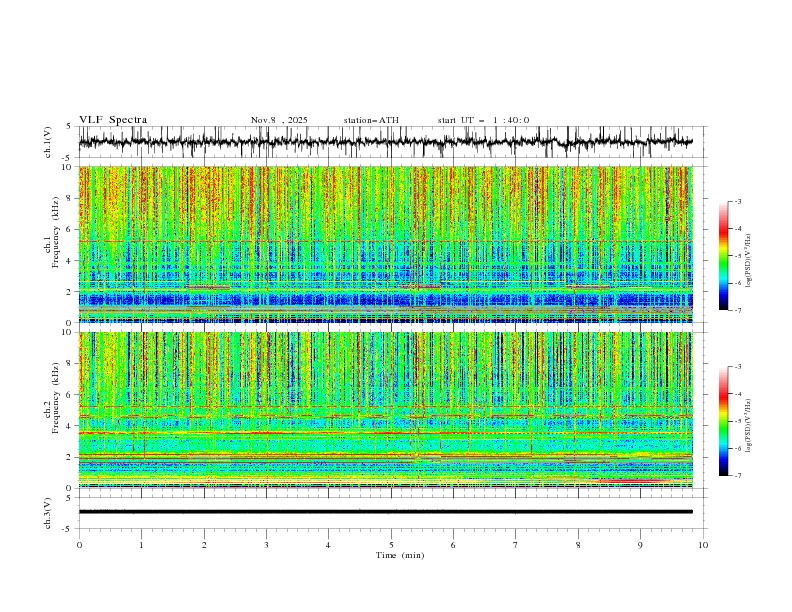Click the ch.3 flat black voltage trace
The height and width of the screenshot is (612, 792).
pyautogui.click(x=385, y=512)
